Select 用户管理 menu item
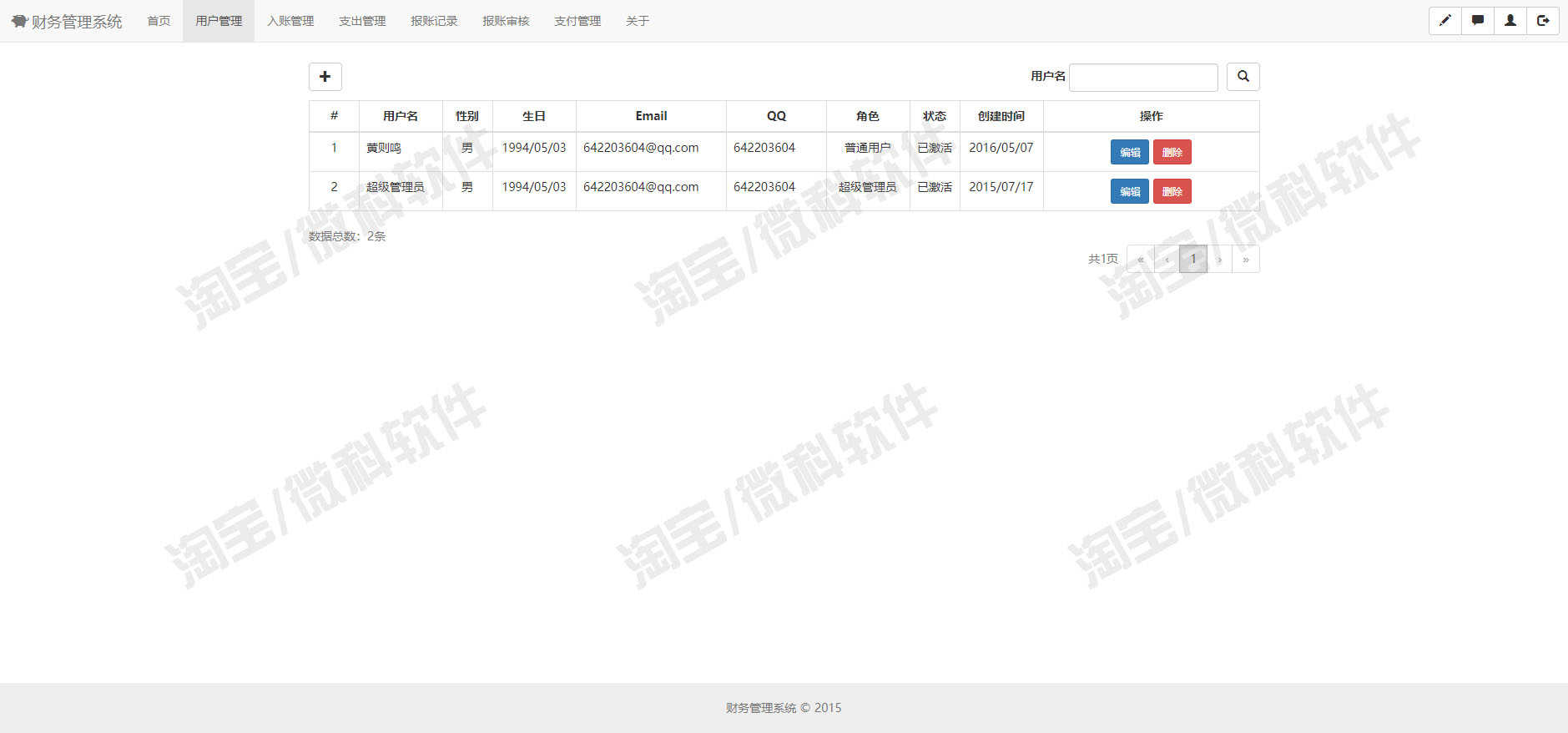This screenshot has width=1568, height=733. pyautogui.click(x=219, y=21)
